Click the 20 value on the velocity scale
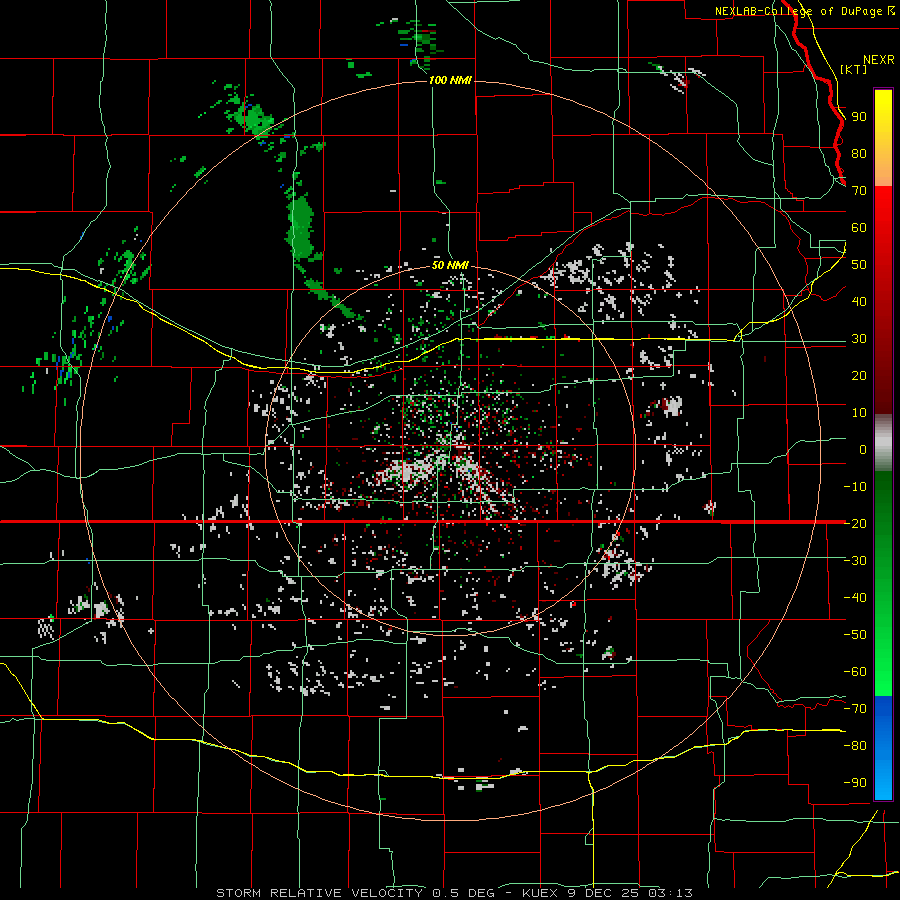This screenshot has width=900, height=900. [x=859, y=375]
